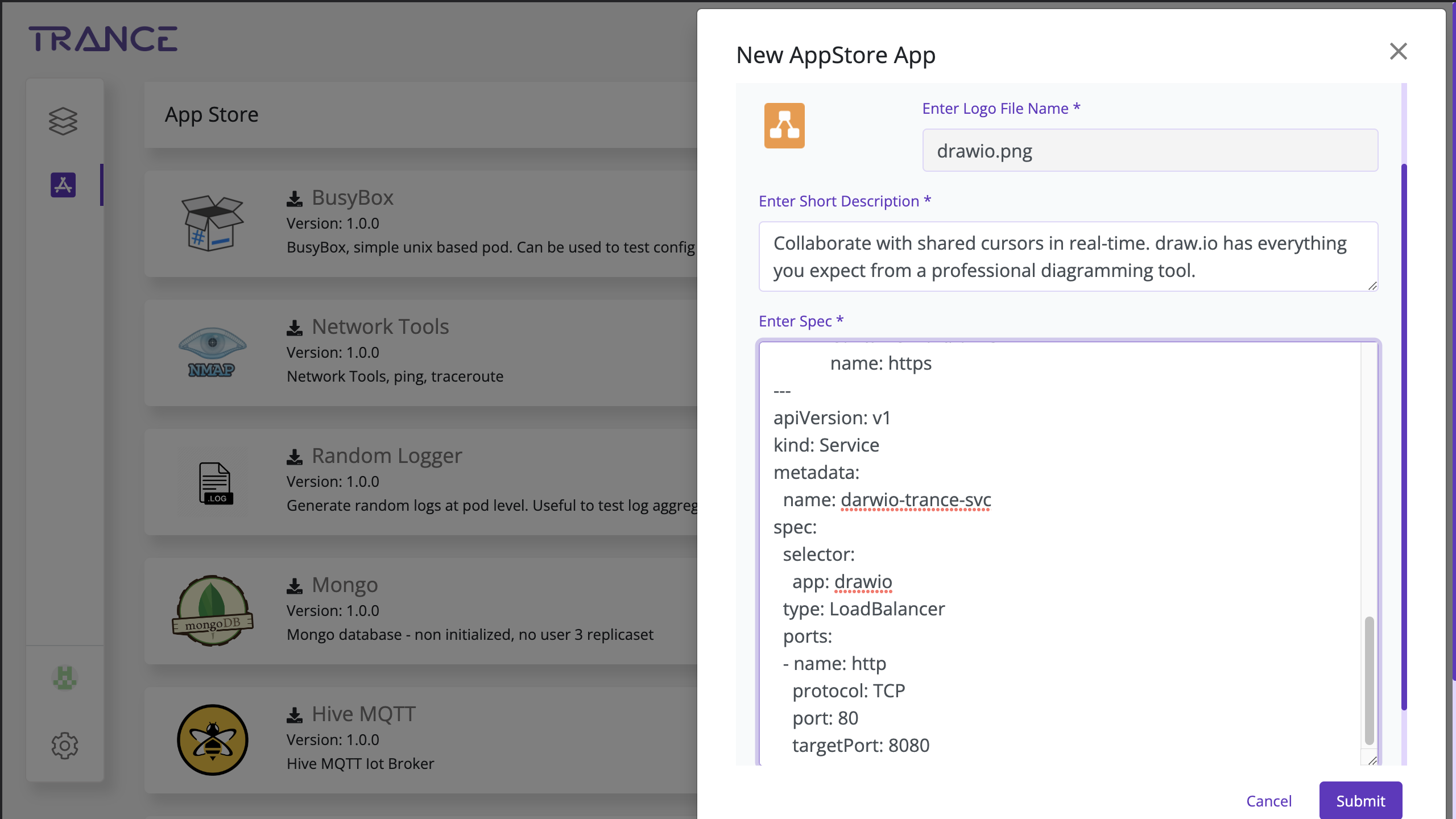The image size is (1456, 819).
Task: Click the drawio logo preview image
Action: click(784, 126)
